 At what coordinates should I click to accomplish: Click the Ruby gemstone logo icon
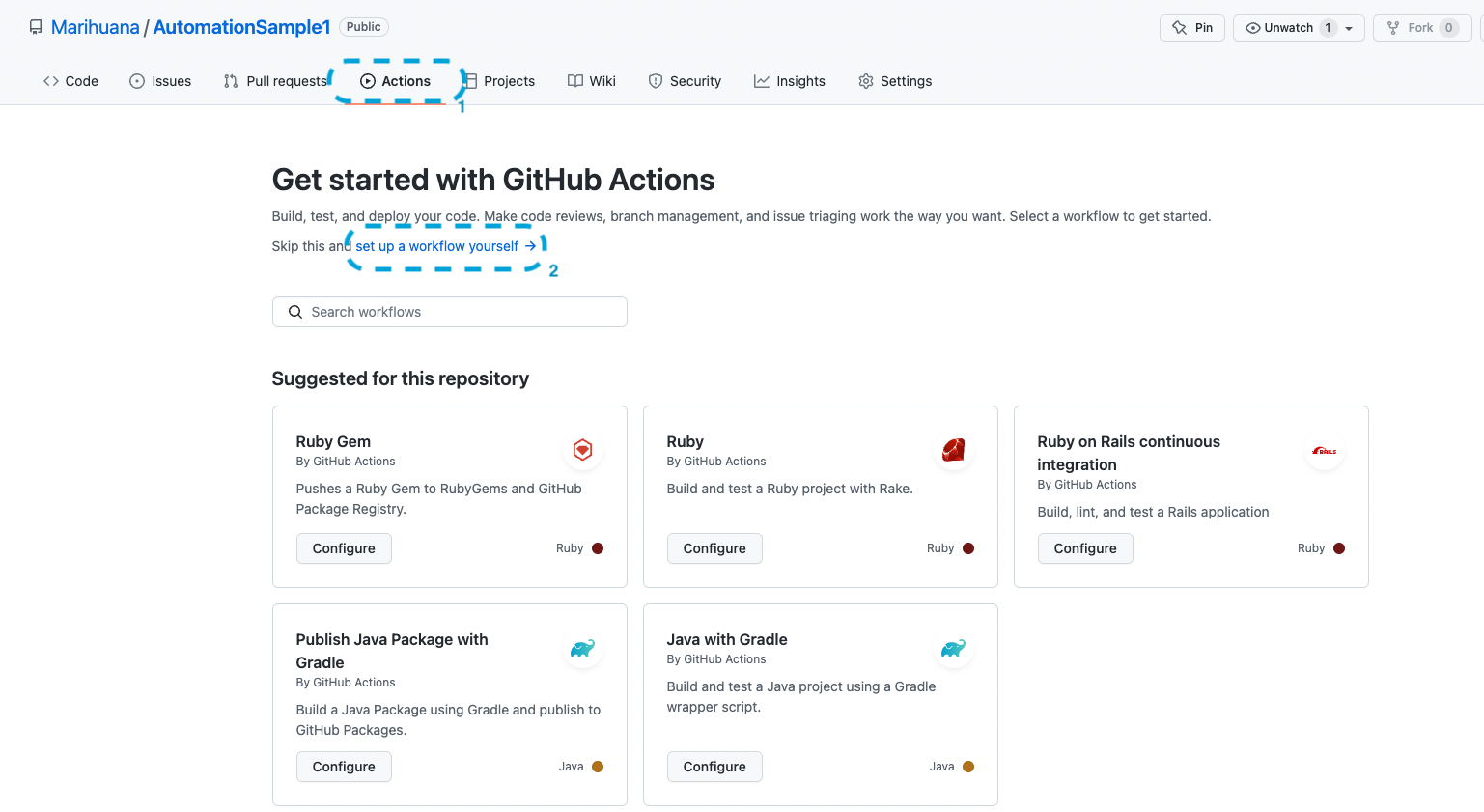point(953,450)
